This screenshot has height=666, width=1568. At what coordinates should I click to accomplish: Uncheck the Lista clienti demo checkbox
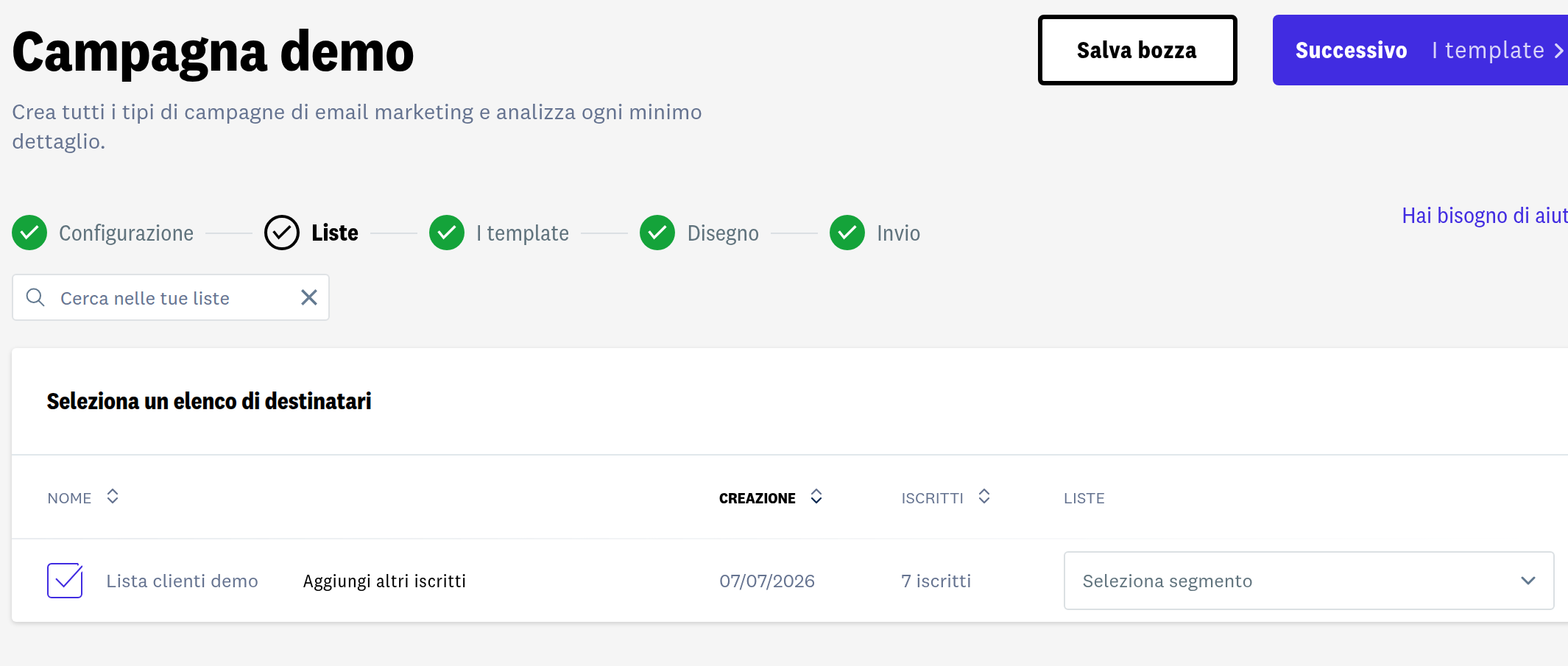[x=65, y=581]
